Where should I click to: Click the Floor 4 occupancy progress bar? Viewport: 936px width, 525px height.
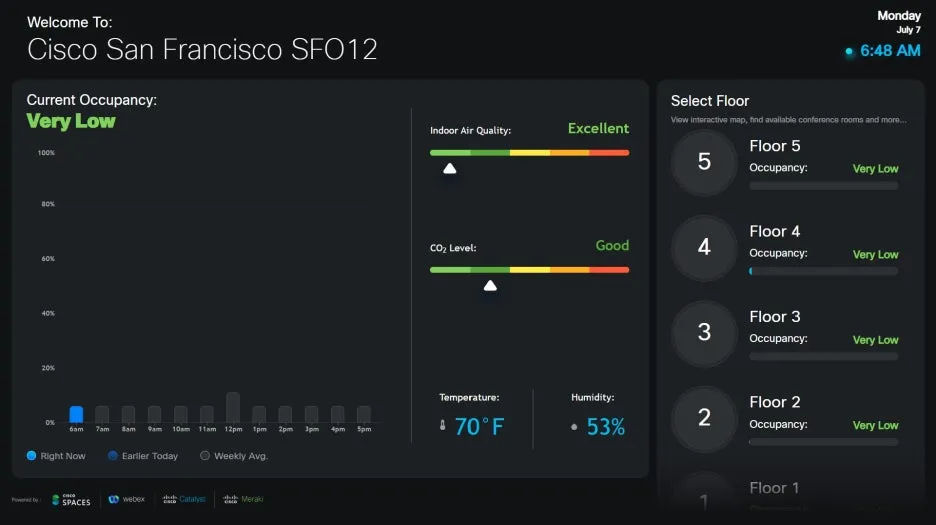point(823,271)
